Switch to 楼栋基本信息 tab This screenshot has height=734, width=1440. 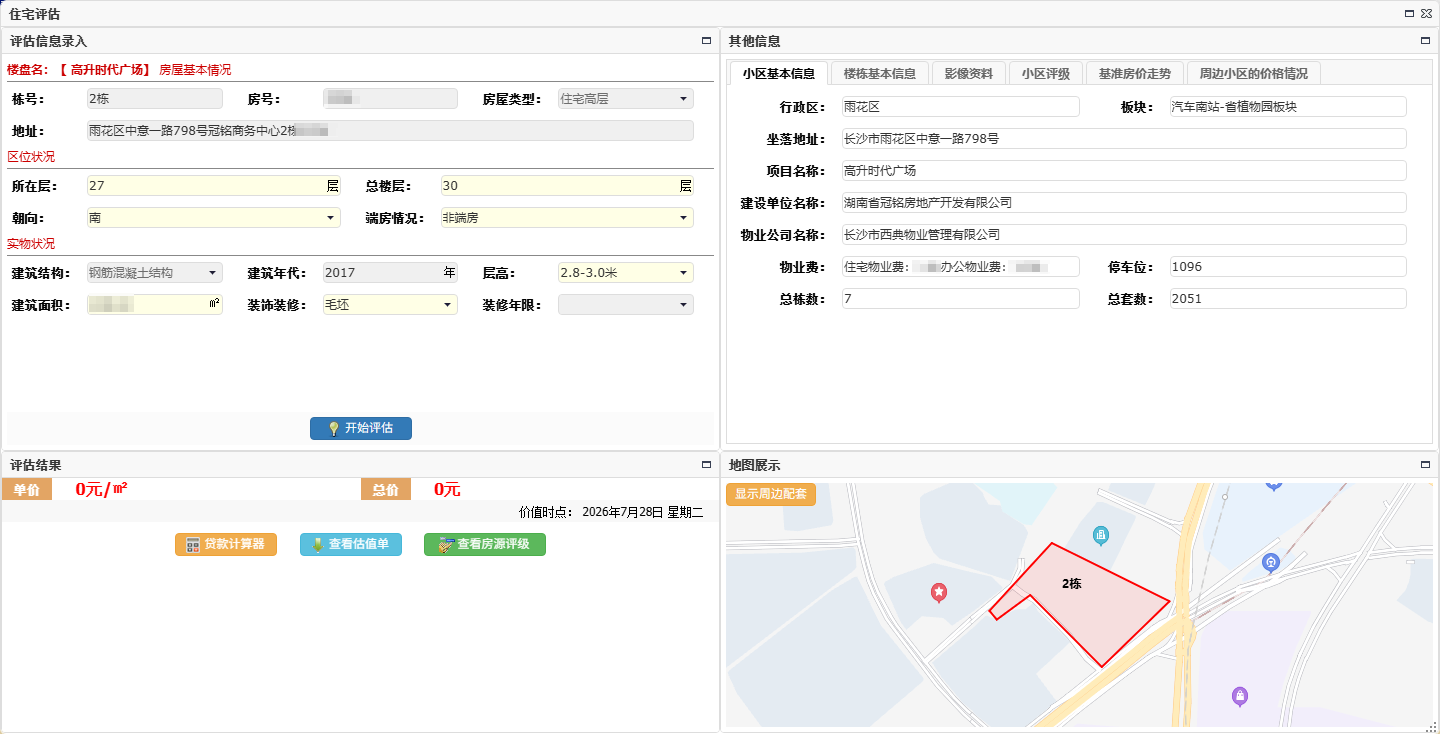tap(880, 73)
